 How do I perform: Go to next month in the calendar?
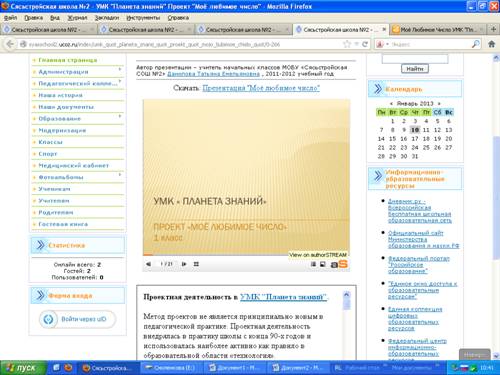click(x=439, y=103)
